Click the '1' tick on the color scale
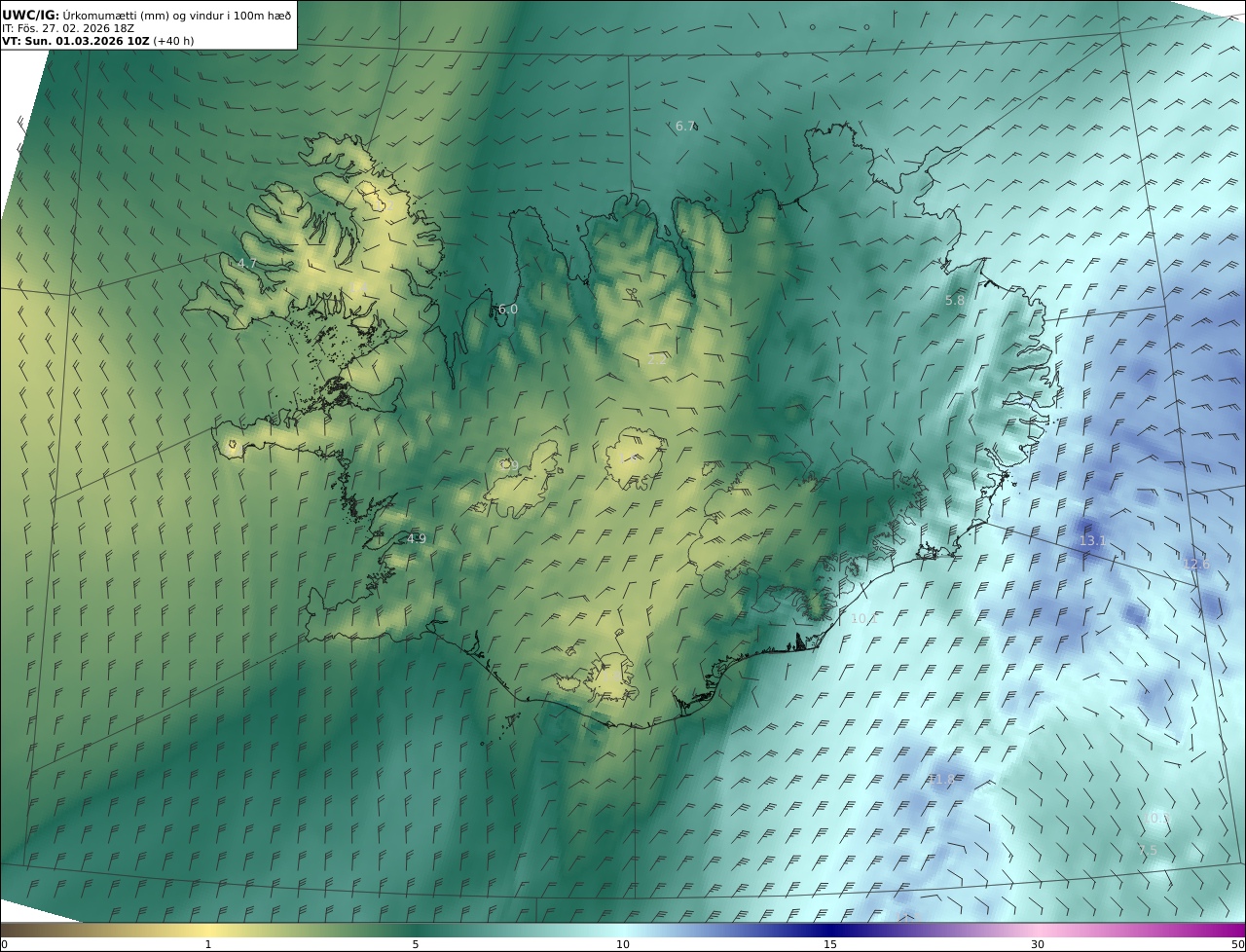 point(207,944)
